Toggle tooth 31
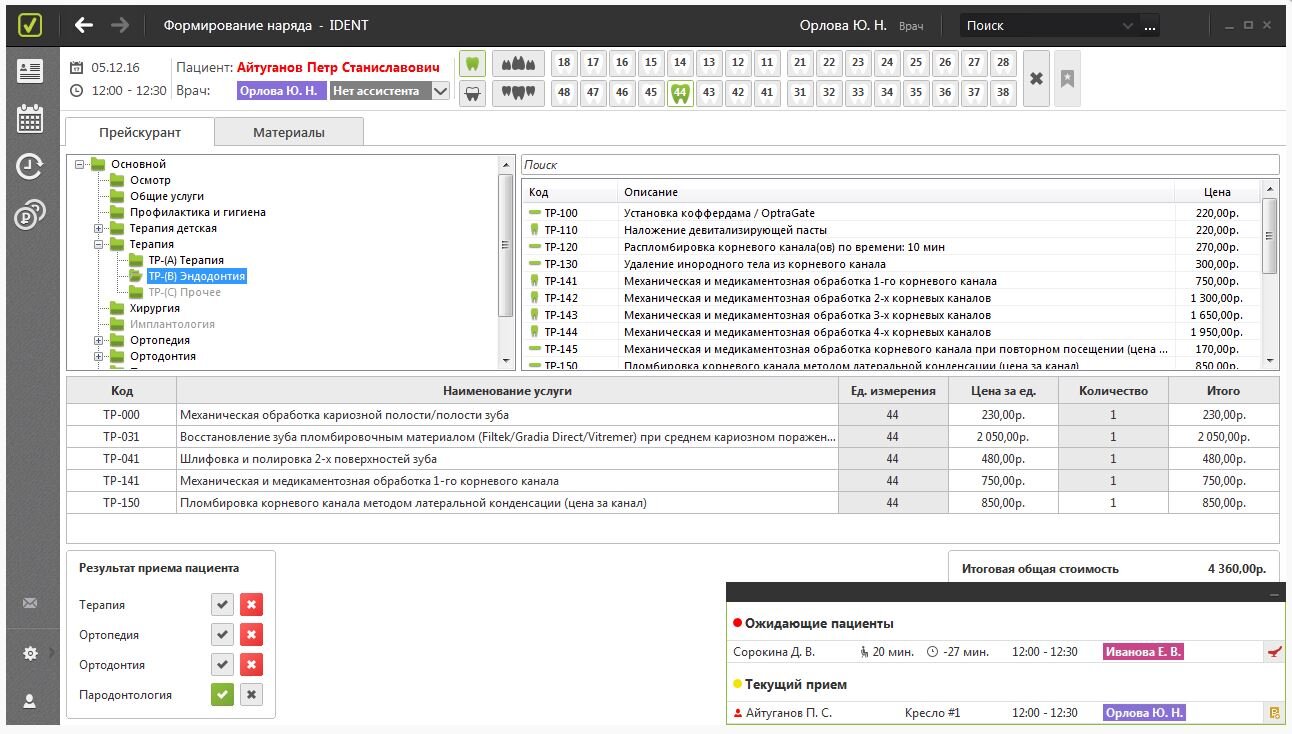 (x=799, y=93)
